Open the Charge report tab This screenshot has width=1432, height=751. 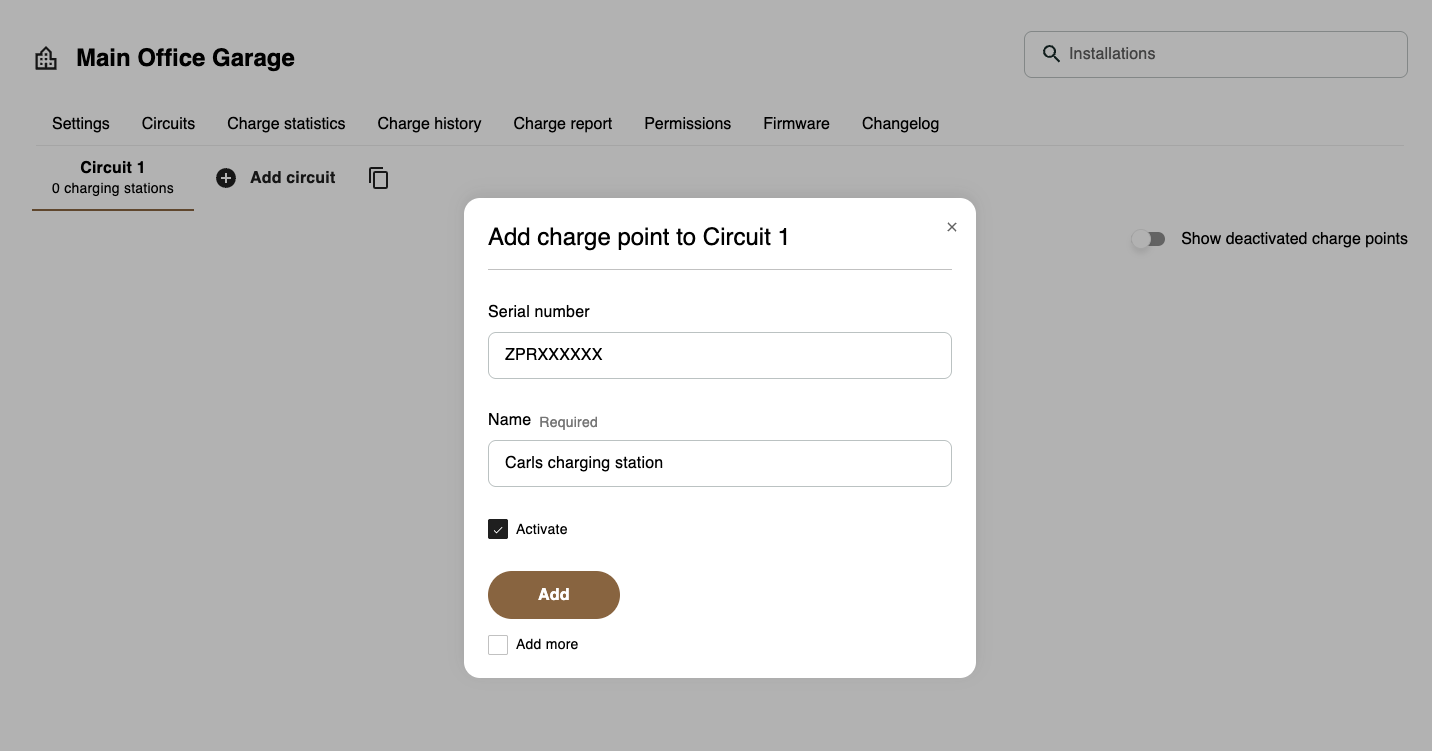(x=562, y=124)
